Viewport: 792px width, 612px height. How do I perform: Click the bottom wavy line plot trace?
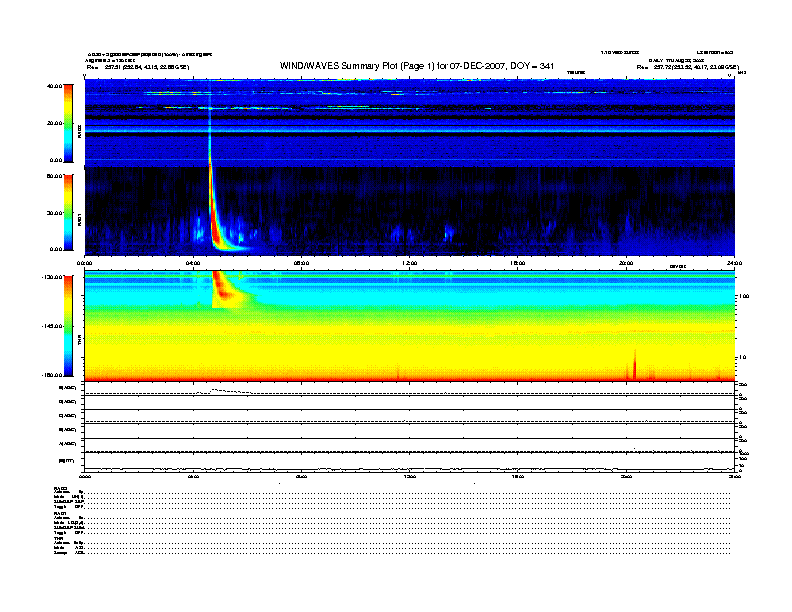409,469
